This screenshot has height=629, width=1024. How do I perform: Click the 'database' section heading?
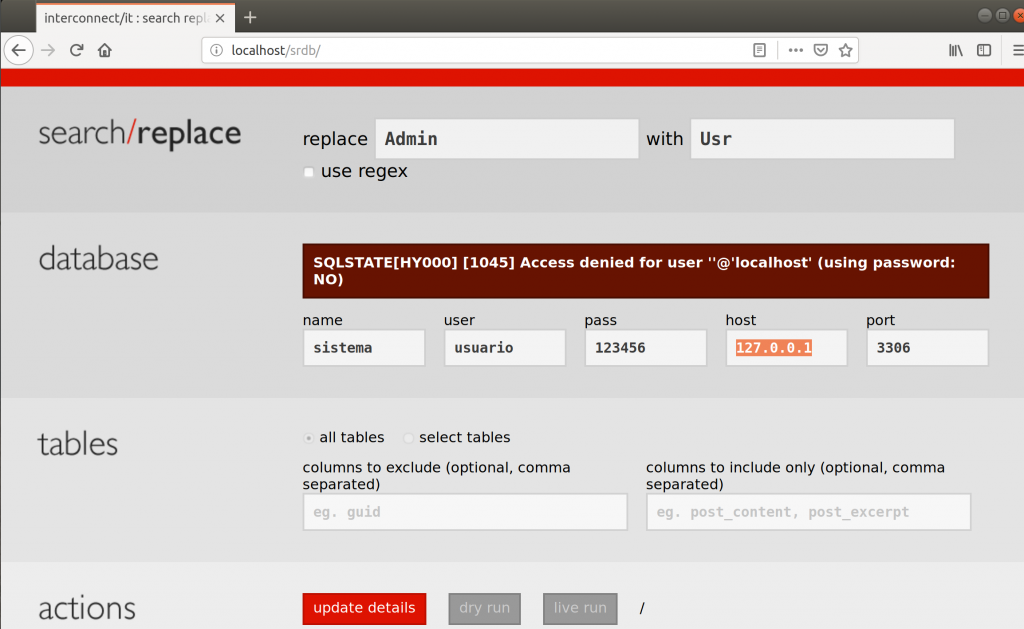tap(99, 259)
